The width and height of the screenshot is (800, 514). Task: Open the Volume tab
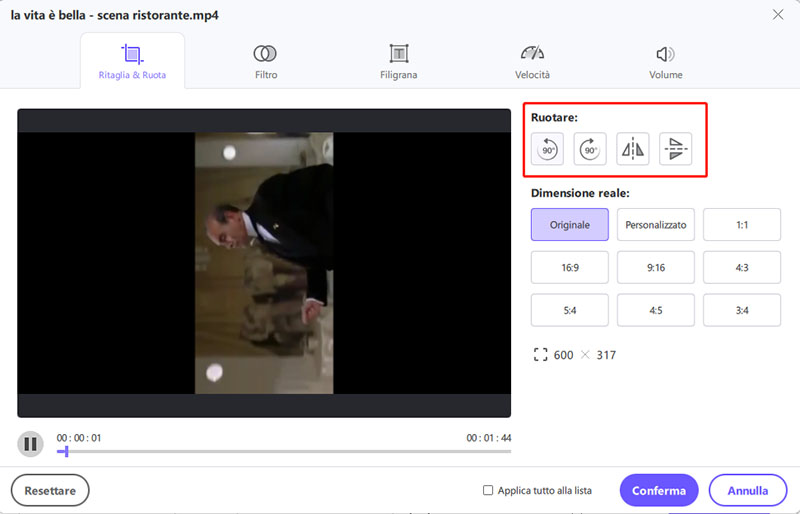[x=665, y=61]
